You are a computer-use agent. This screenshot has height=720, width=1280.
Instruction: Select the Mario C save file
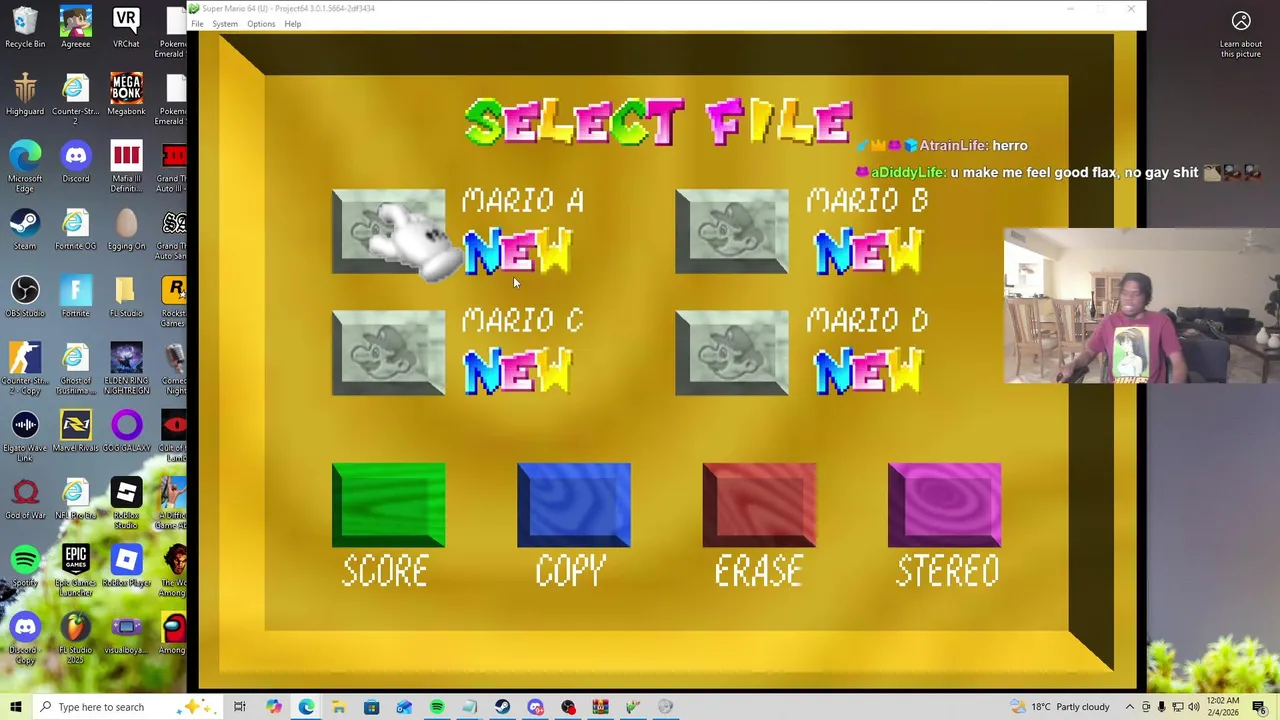388,352
